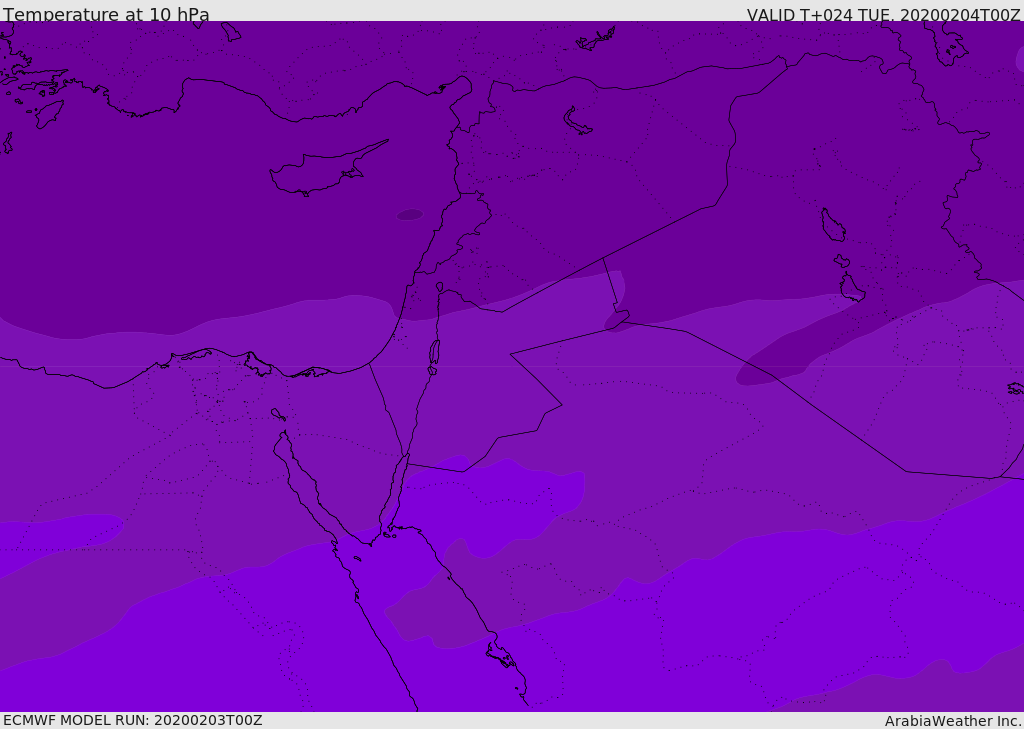This screenshot has height=729, width=1024.
Task: Click the large lake in central Iraq
Action: [833, 225]
